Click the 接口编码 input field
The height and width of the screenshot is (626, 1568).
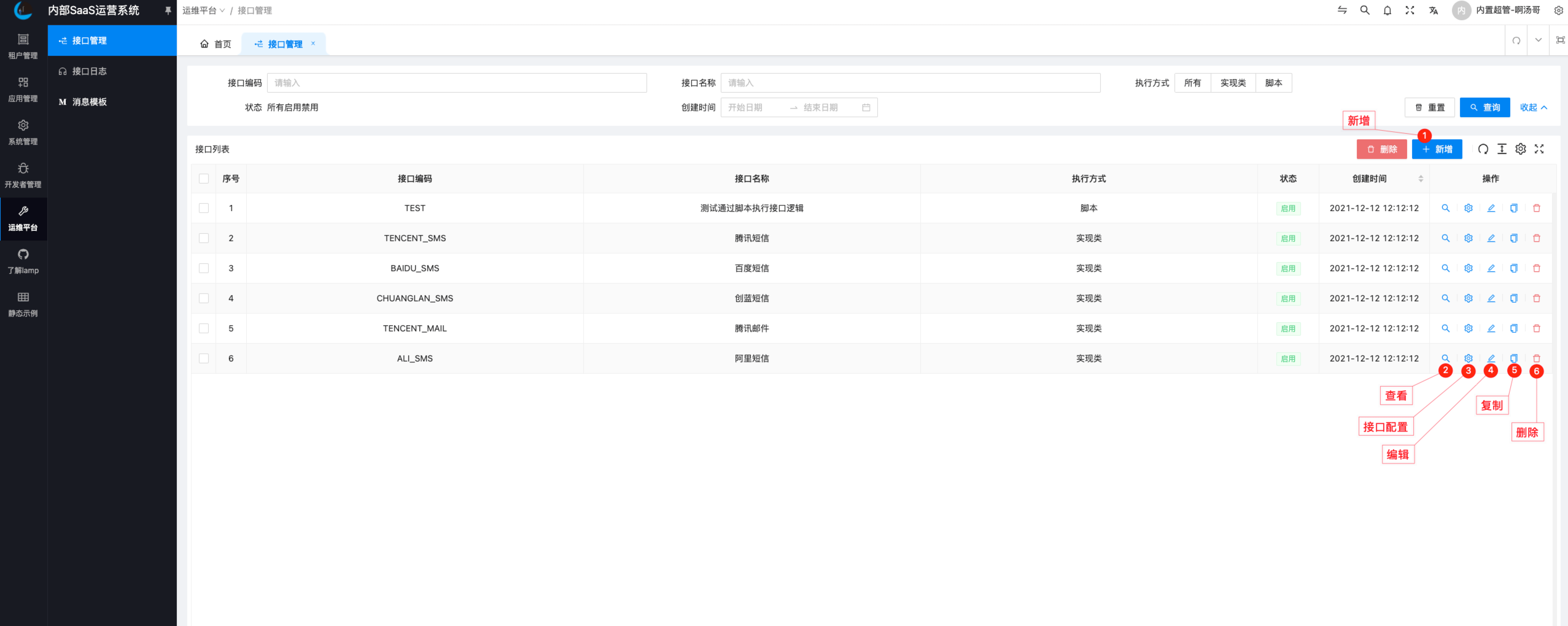pyautogui.click(x=456, y=83)
